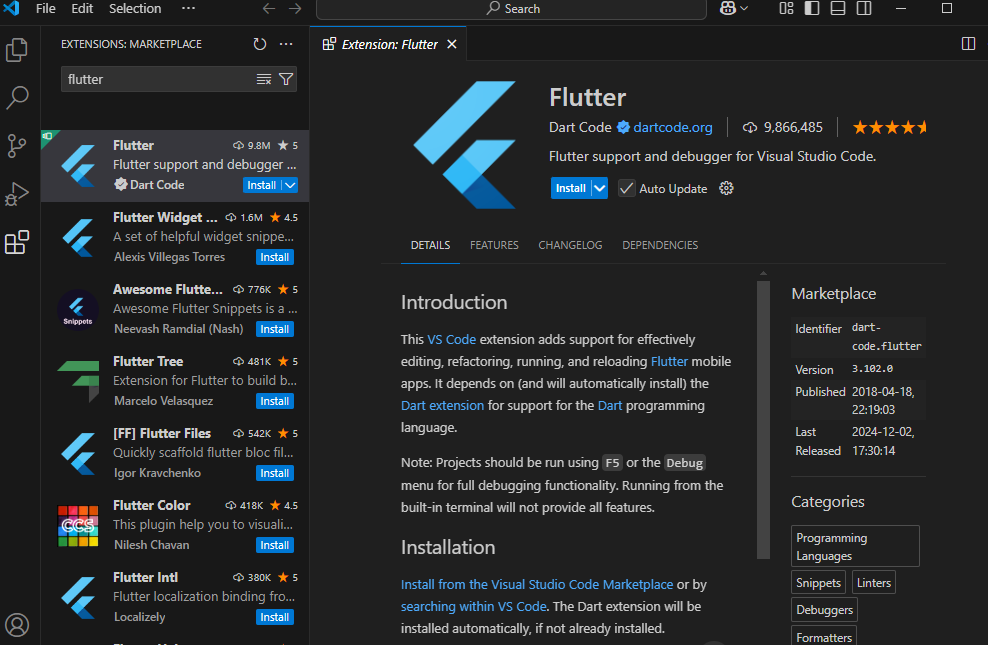Viewport: 988px width, 645px height.
Task: Open the Explorer view in activity bar
Action: point(17,50)
